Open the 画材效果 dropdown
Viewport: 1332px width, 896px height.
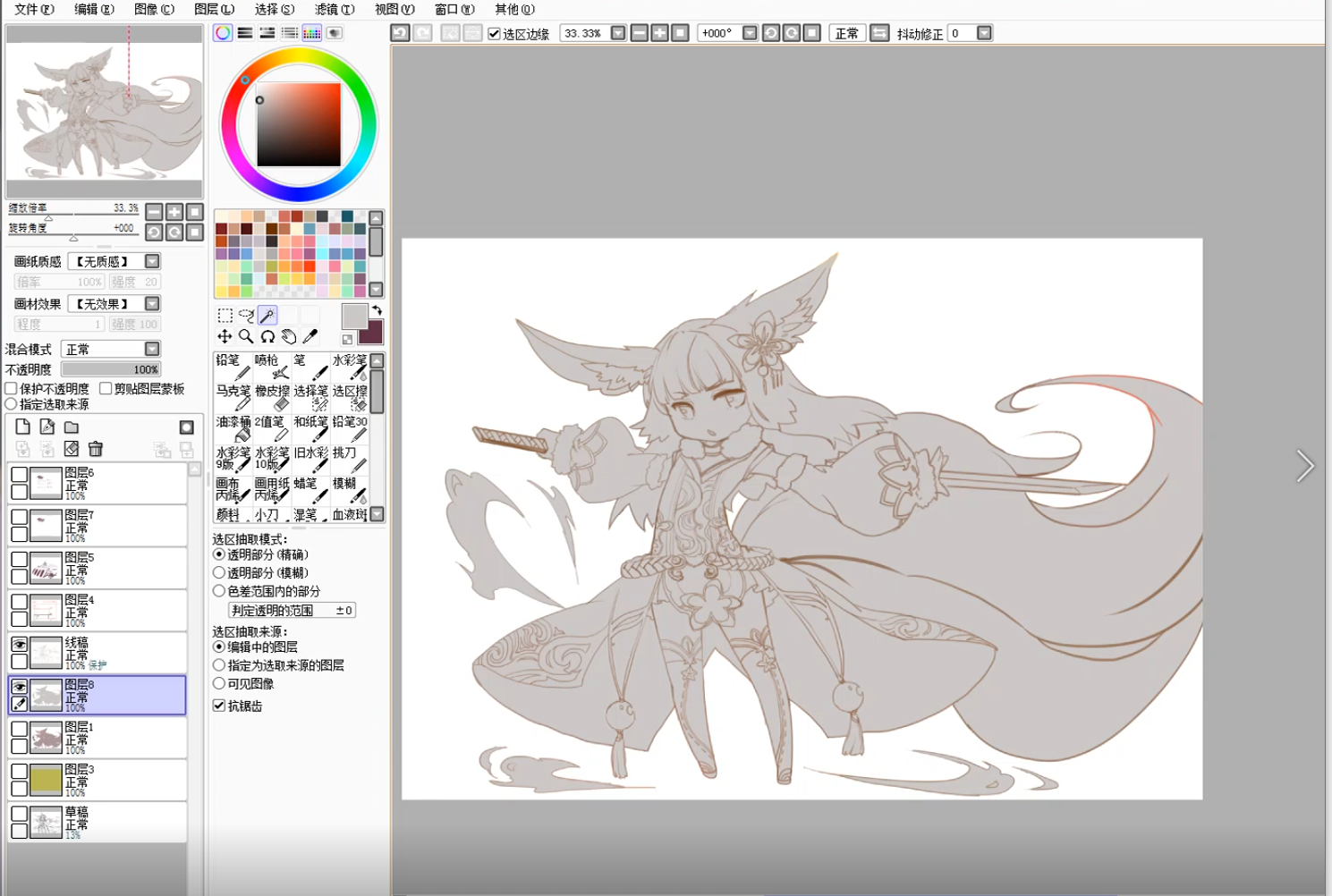(152, 304)
